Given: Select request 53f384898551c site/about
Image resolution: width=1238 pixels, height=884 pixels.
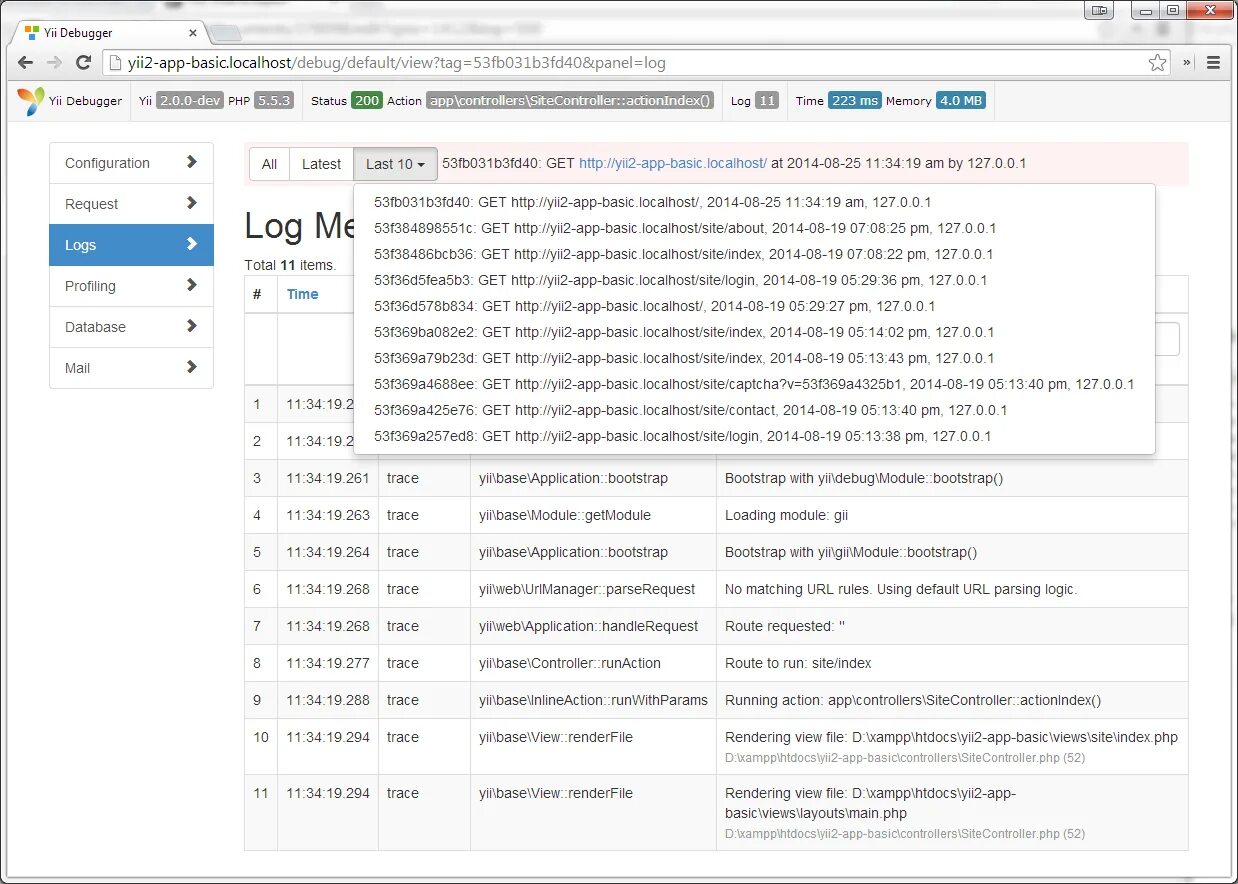Looking at the screenshot, I should pos(754,228).
